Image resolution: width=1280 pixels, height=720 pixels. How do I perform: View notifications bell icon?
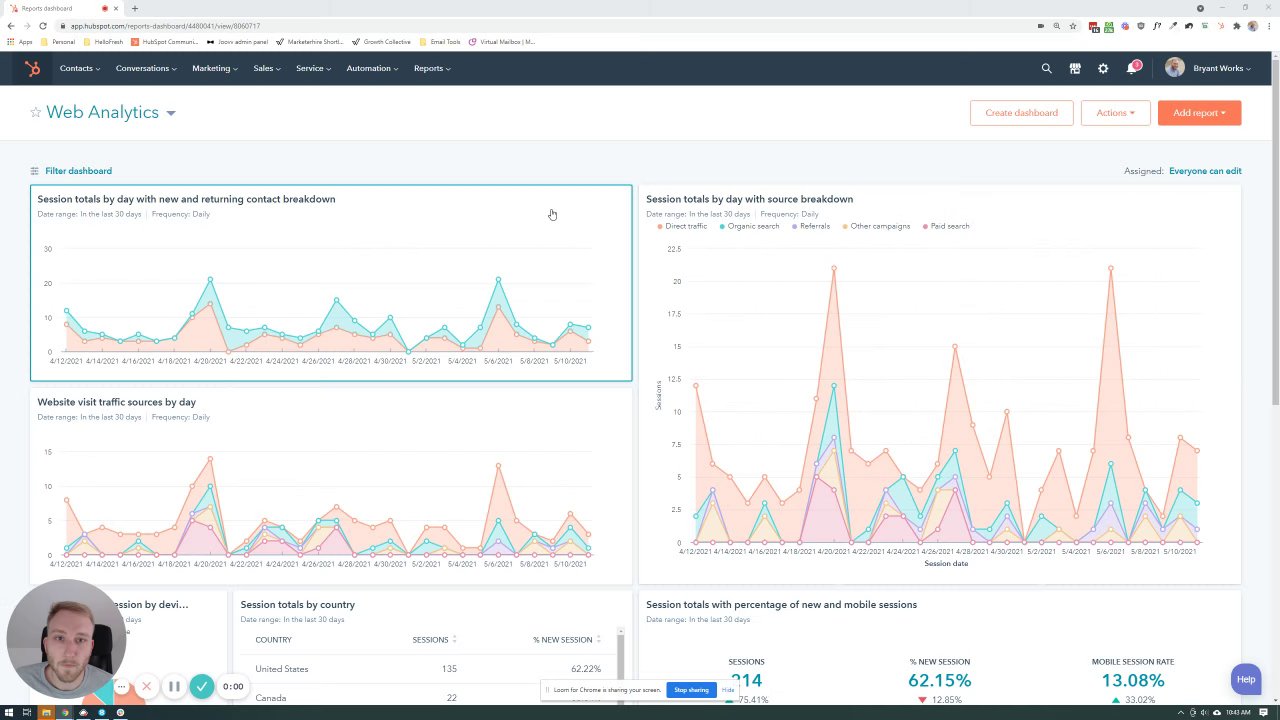[1132, 68]
